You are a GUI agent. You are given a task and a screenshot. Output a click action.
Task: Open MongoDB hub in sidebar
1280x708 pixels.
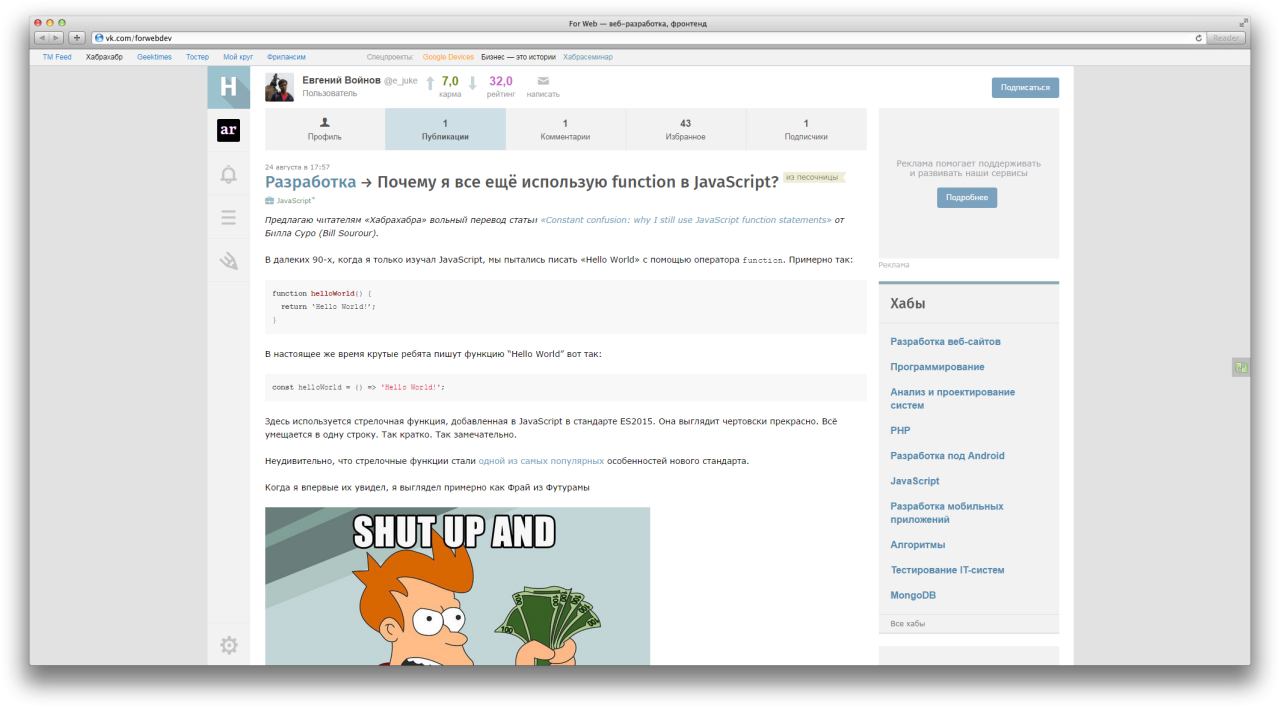(913, 595)
